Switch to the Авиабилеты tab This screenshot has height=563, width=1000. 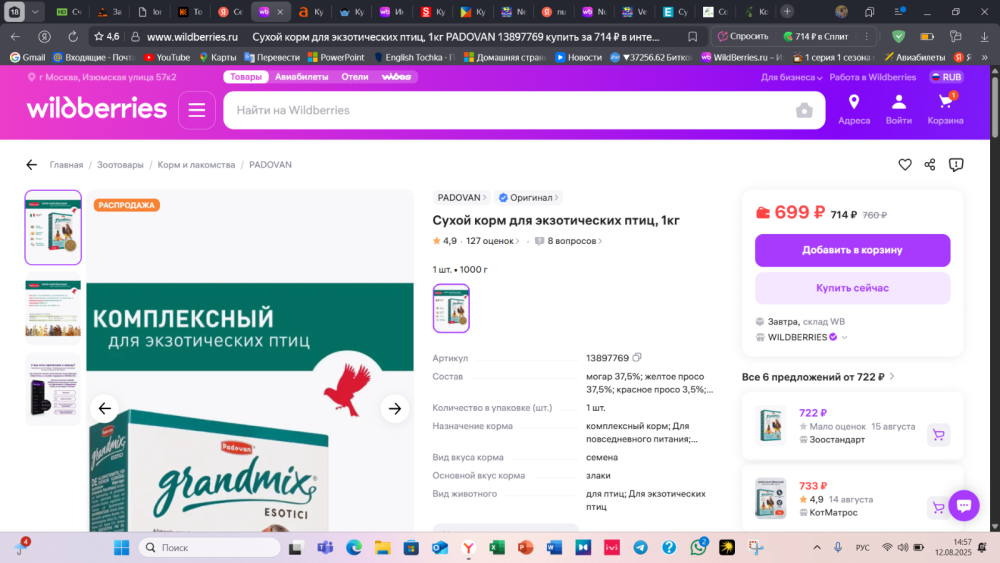(x=302, y=77)
